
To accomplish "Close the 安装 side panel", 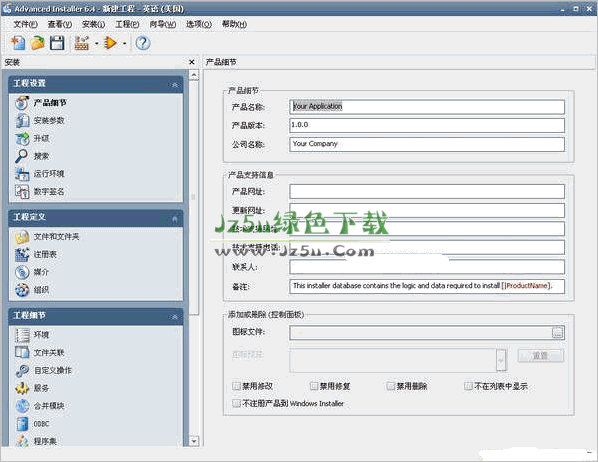I will 192,62.
